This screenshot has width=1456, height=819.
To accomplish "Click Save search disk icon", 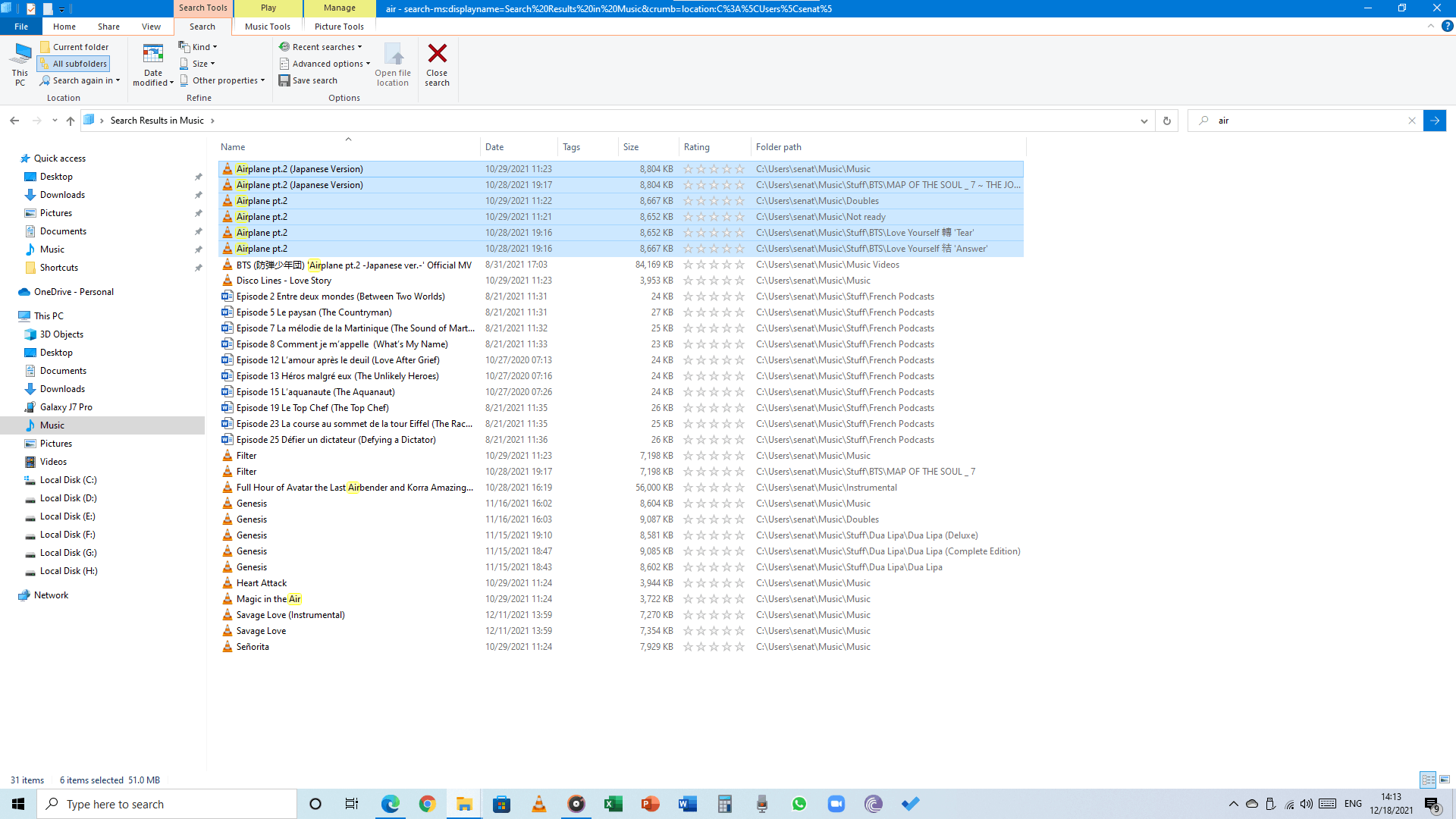I will tap(284, 80).
